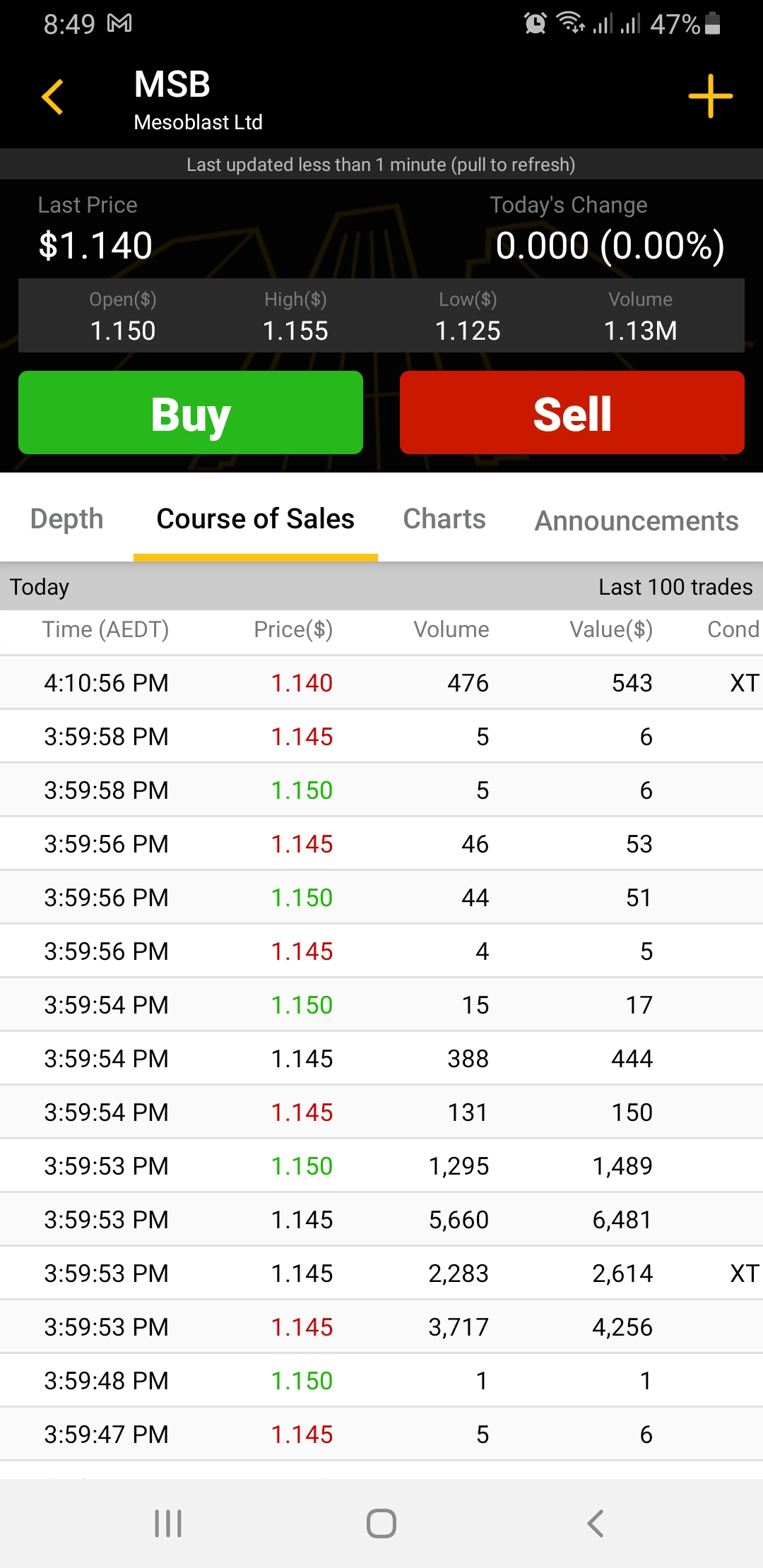Select the trade with volume 5,660

[x=381, y=1220]
